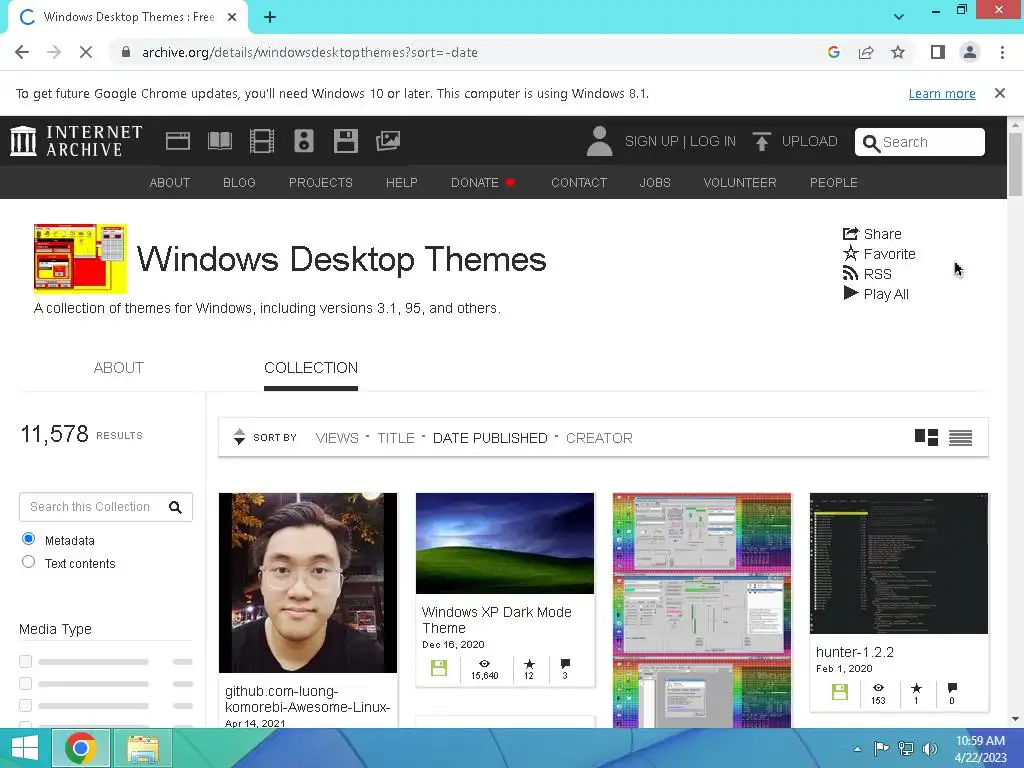Click the Chrome back arrow
1024x768 pixels.
click(x=22, y=52)
